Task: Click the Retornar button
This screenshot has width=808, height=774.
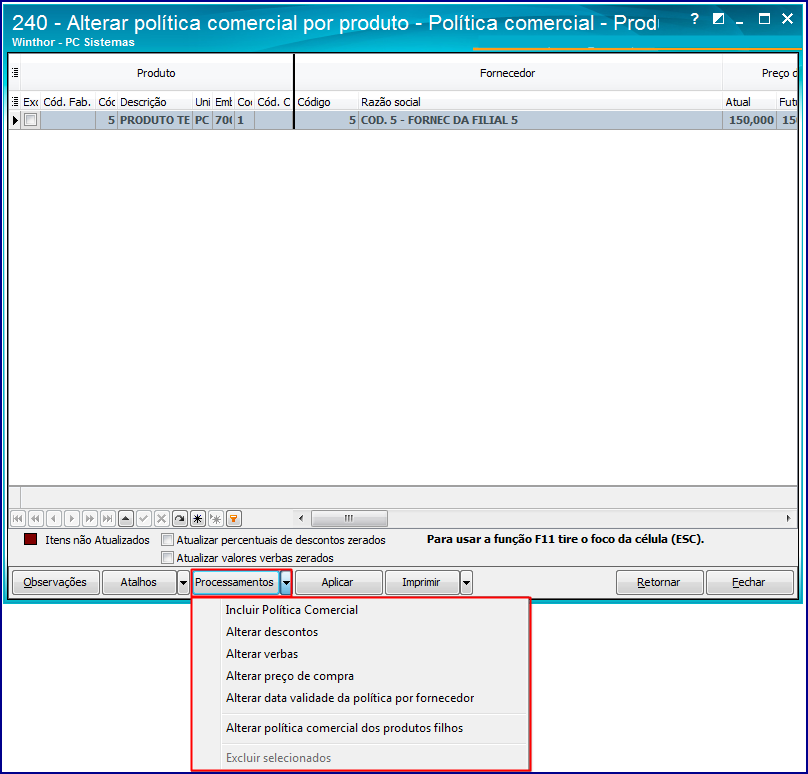Action: pos(660,582)
